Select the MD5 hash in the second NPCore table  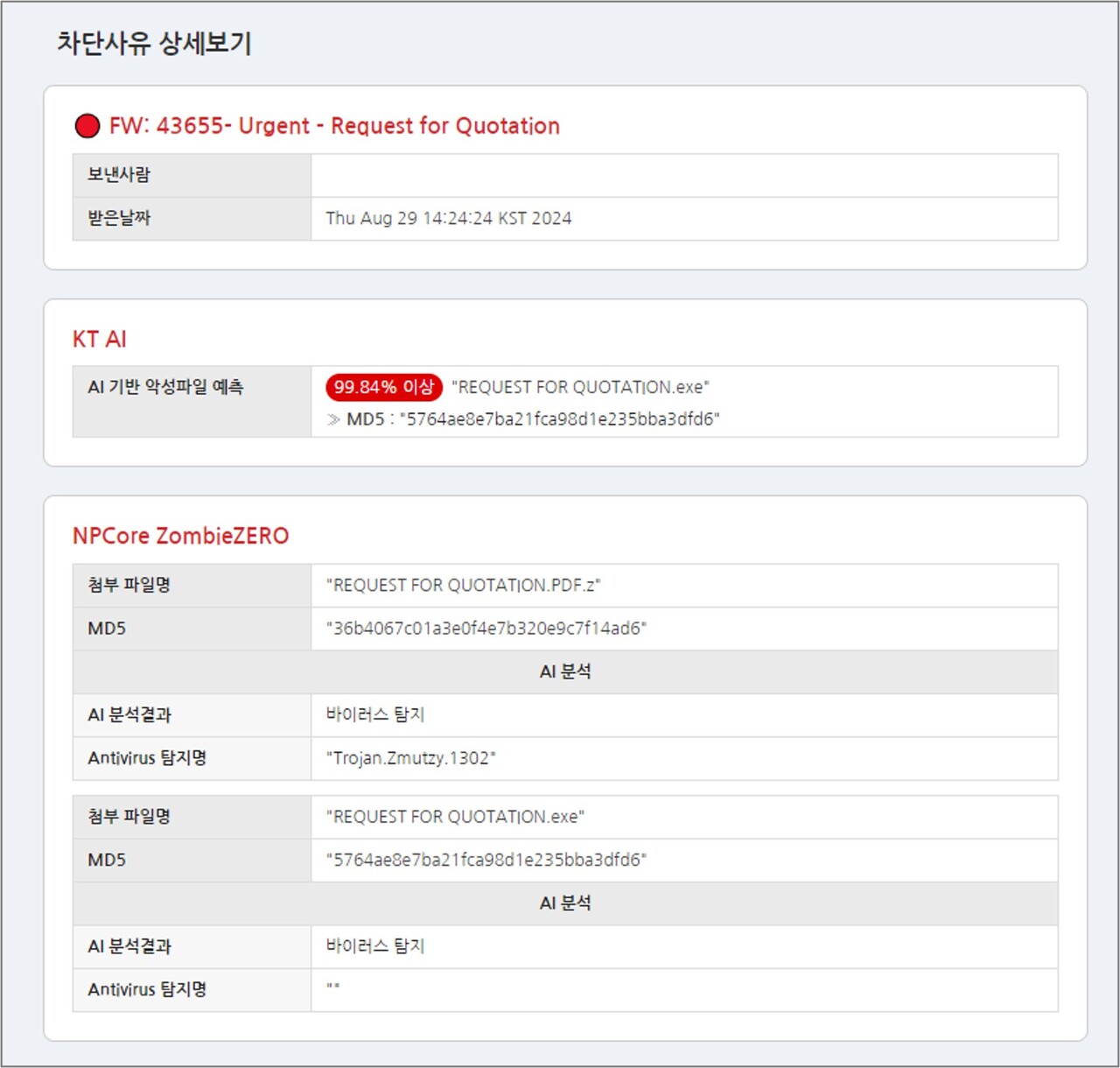pyautogui.click(x=486, y=860)
